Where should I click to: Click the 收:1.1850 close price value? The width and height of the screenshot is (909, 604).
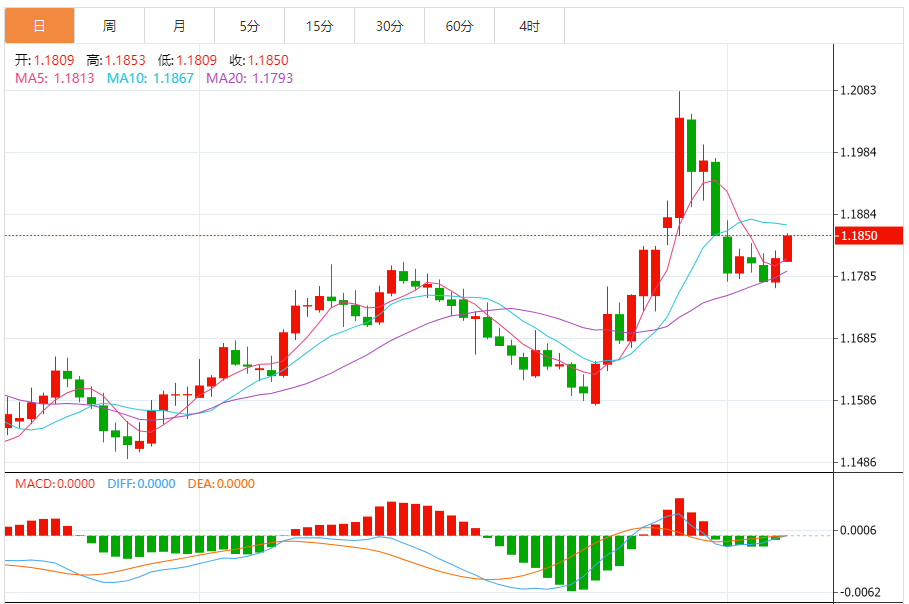tap(259, 60)
